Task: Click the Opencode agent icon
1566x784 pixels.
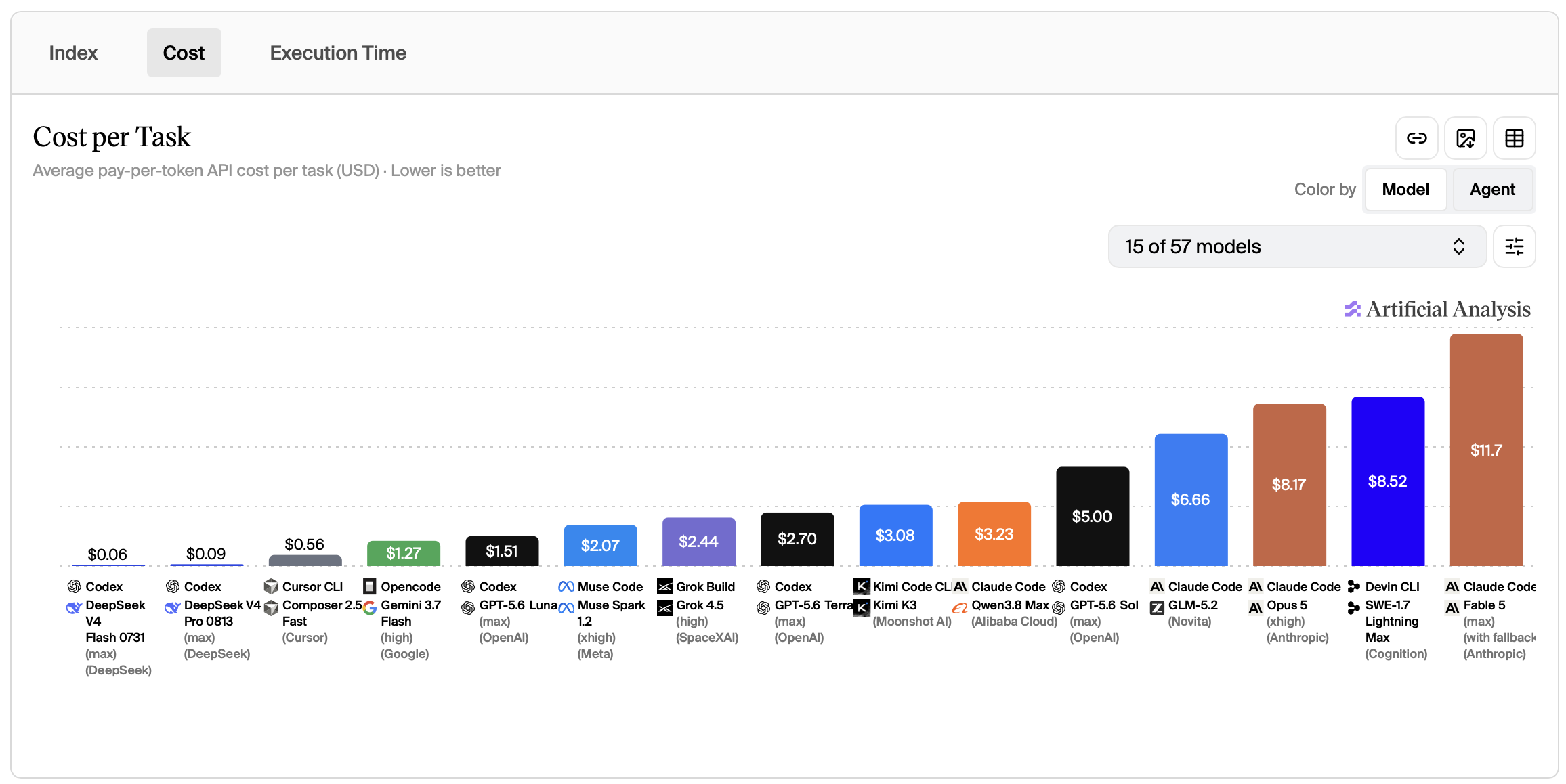Action: pos(369,586)
